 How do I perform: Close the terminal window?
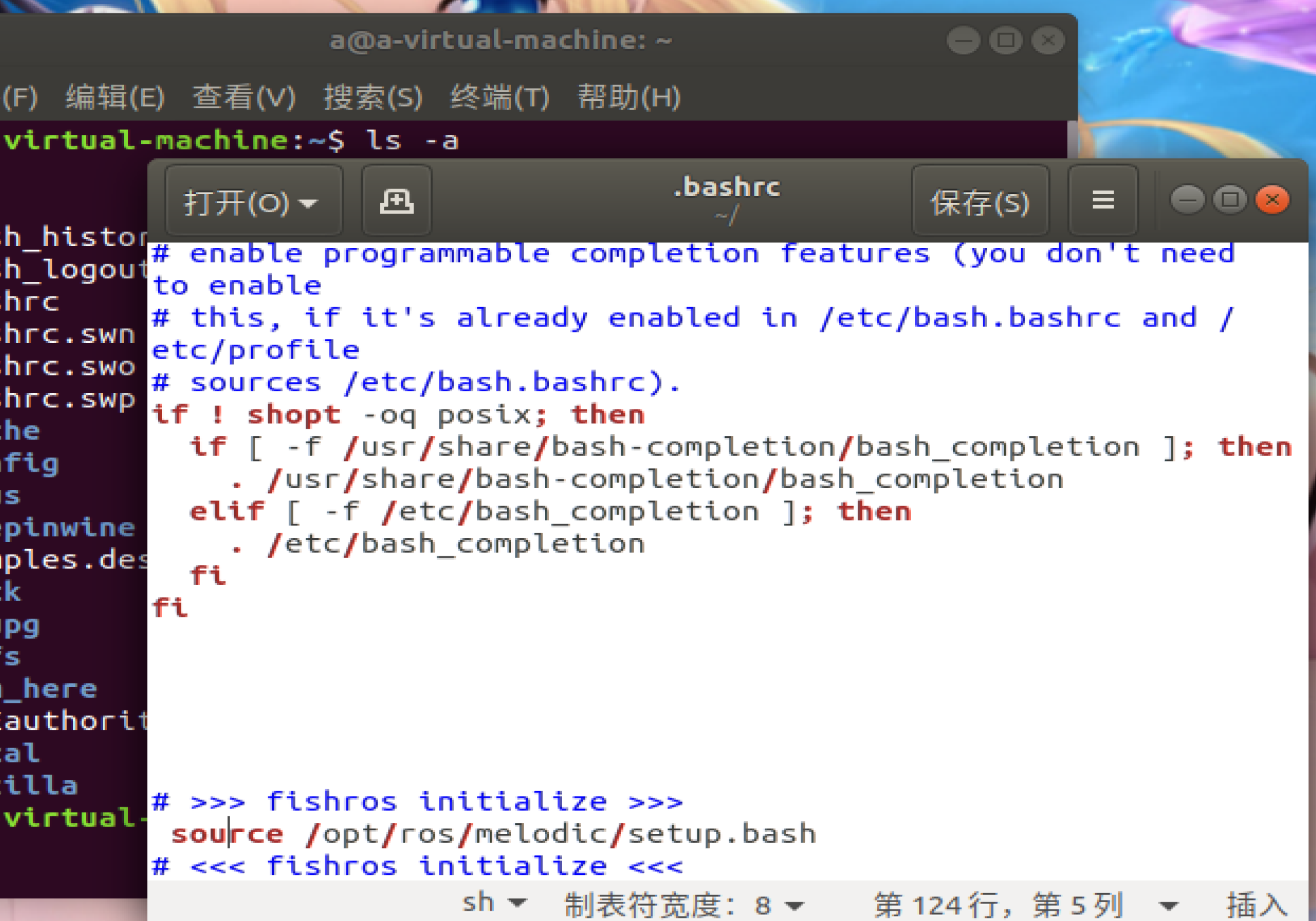1048,41
